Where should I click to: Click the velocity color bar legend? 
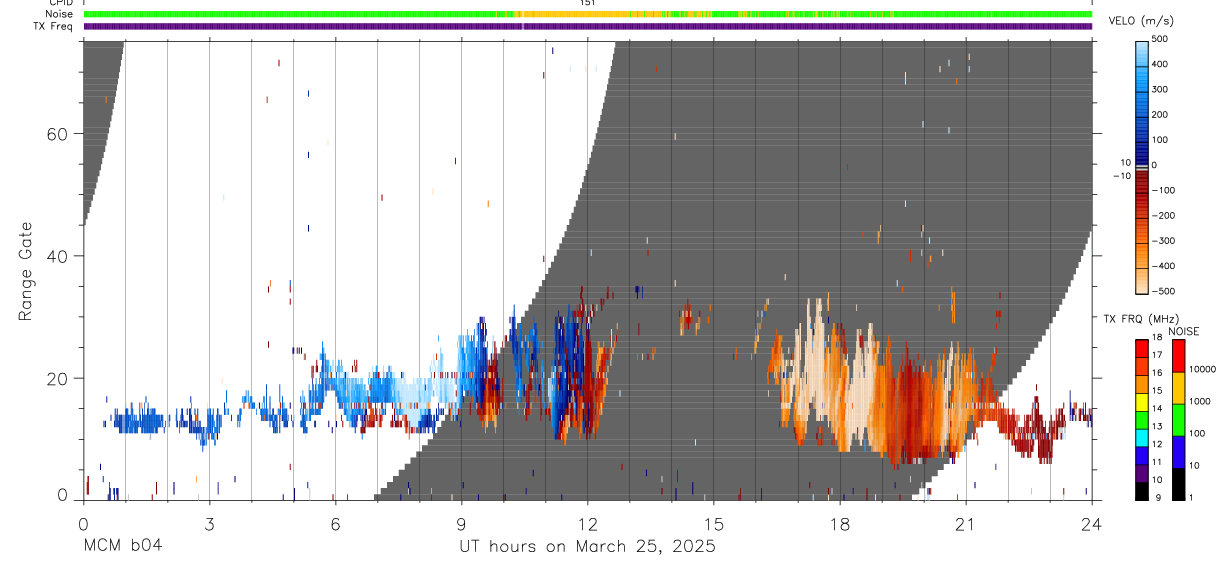click(x=1142, y=165)
